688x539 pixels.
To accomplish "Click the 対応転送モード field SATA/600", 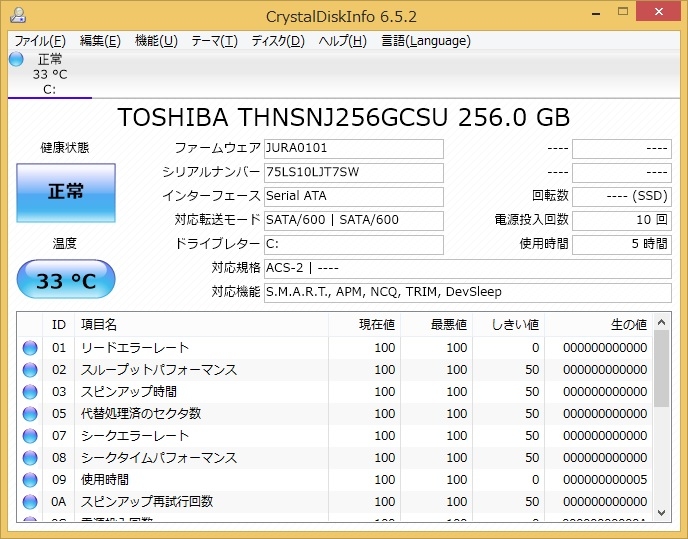I will [x=354, y=220].
